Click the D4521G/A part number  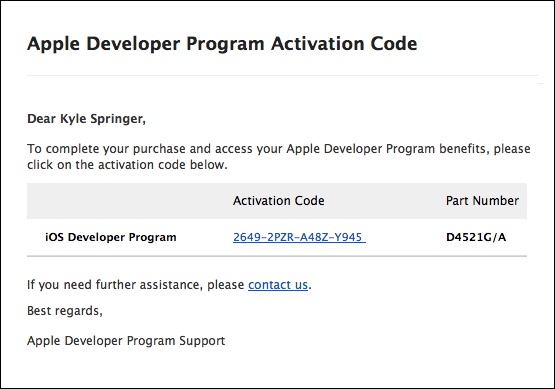point(476,237)
